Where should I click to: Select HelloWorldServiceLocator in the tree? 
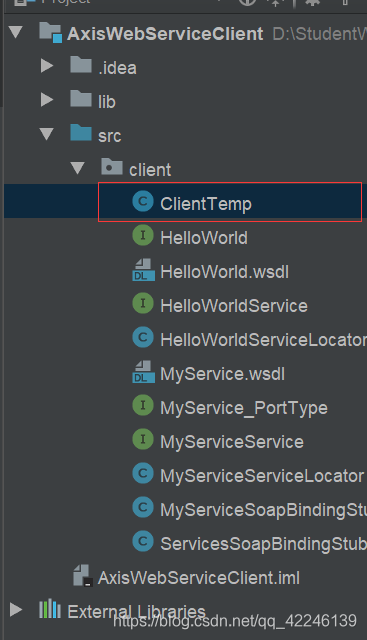pos(263,340)
